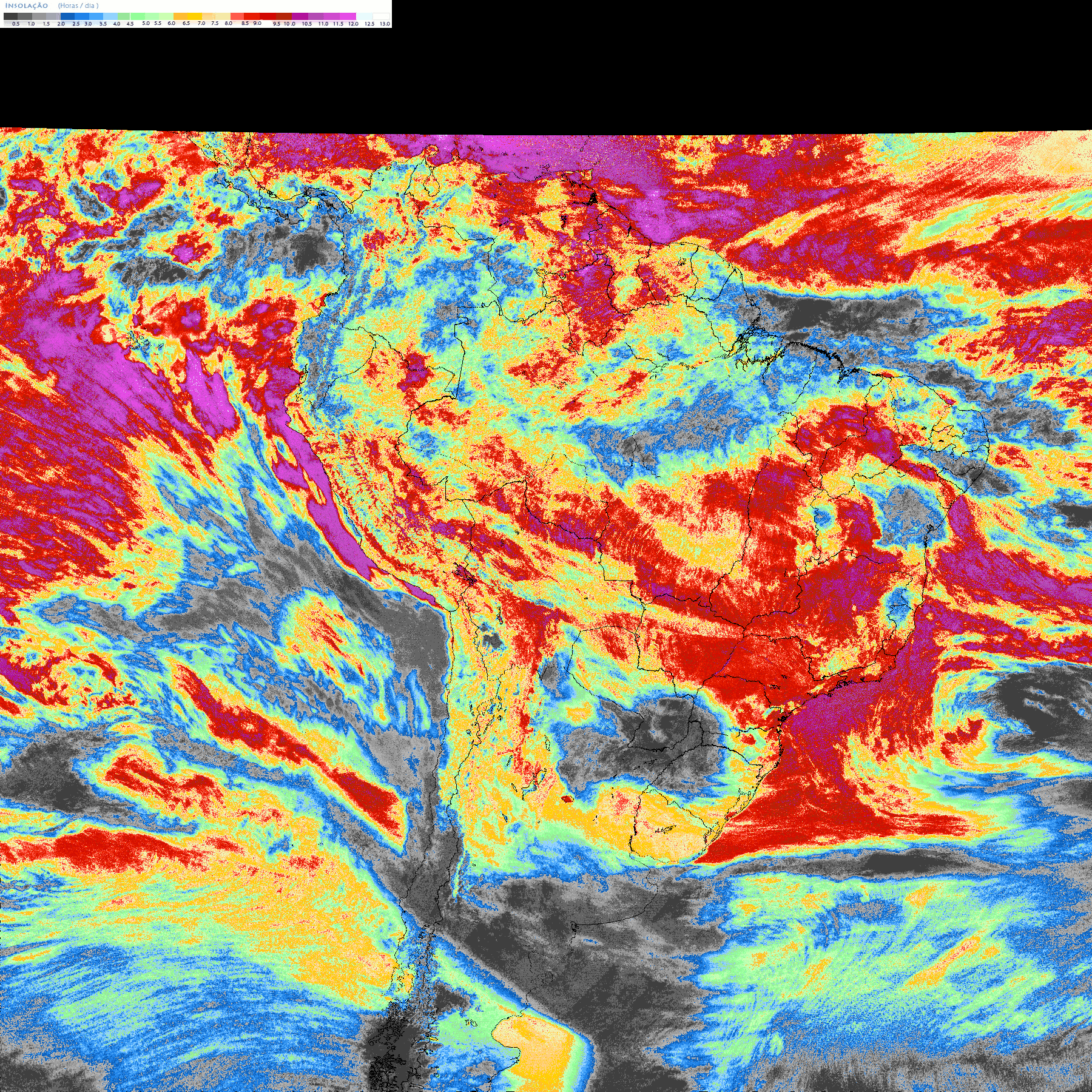Click the 6.0 legend value
The image size is (1092, 1092).
pos(172,23)
